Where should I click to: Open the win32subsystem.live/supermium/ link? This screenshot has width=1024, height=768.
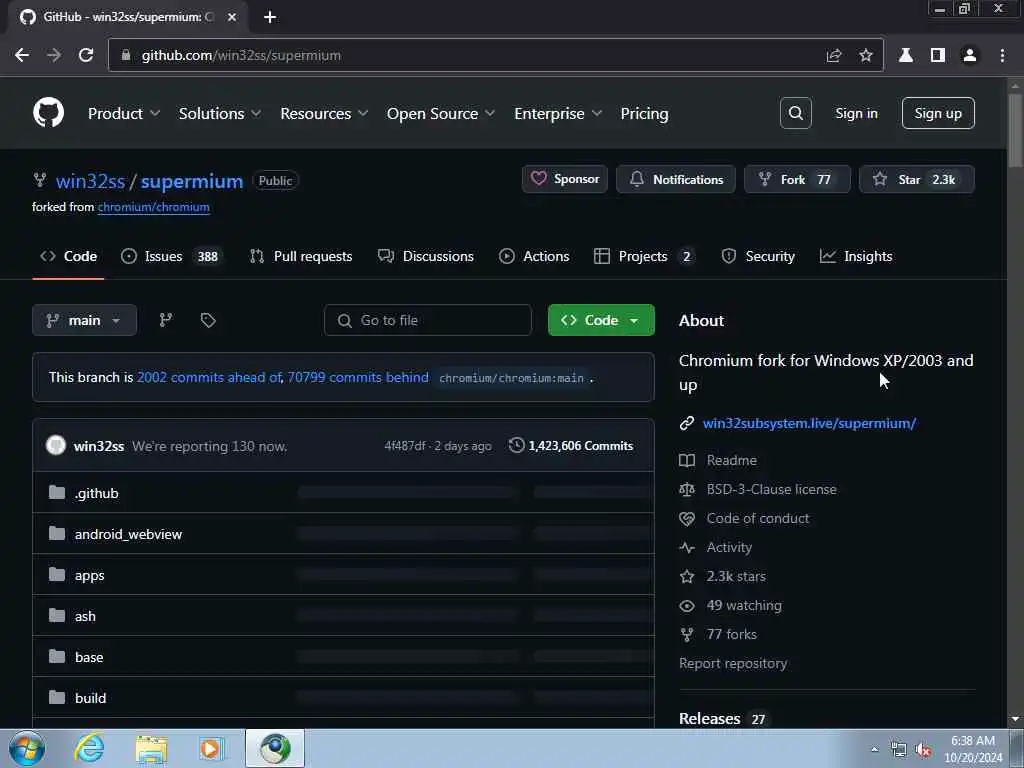[809, 423]
